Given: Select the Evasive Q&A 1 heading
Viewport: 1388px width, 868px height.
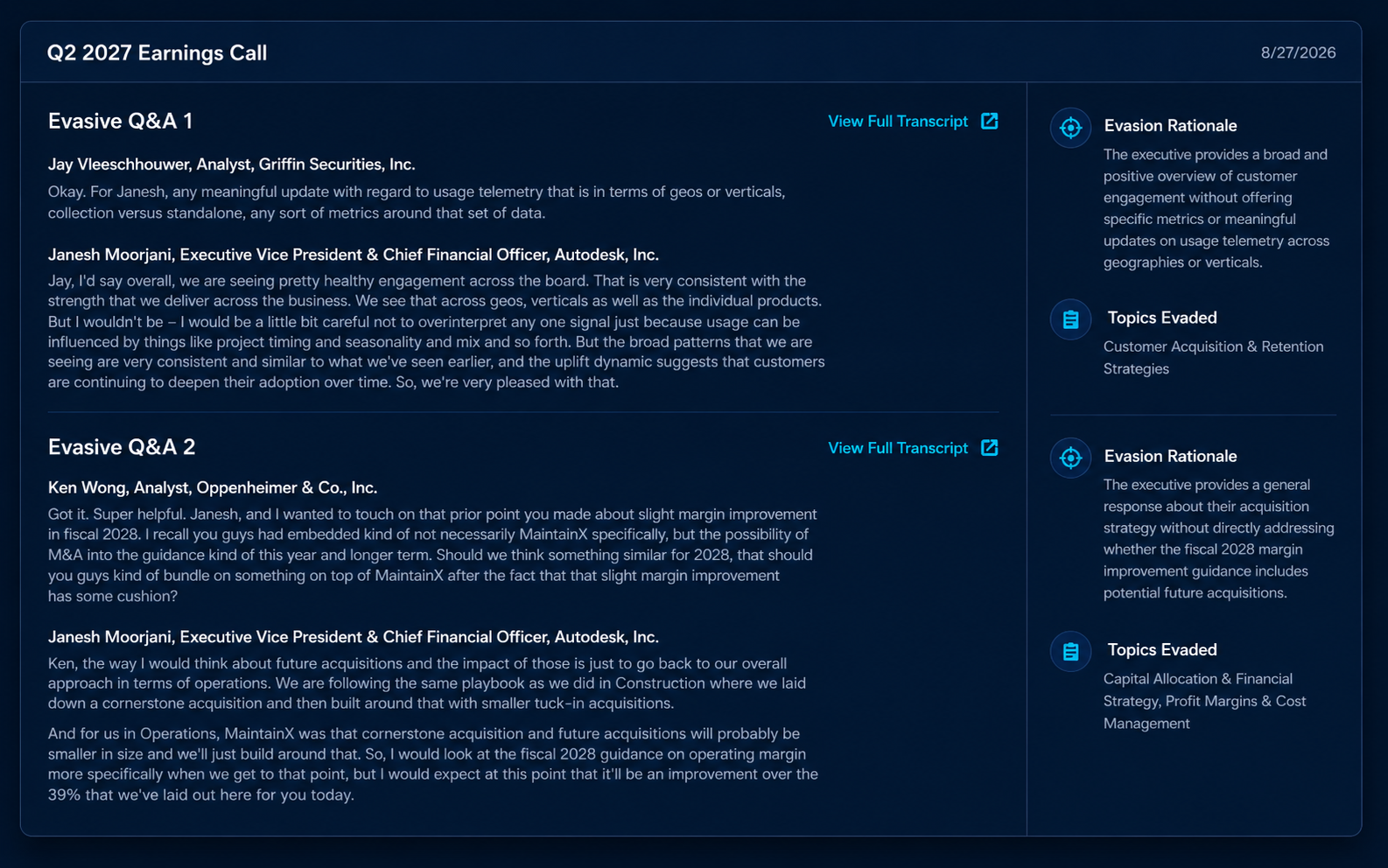Looking at the screenshot, I should pyautogui.click(x=121, y=121).
